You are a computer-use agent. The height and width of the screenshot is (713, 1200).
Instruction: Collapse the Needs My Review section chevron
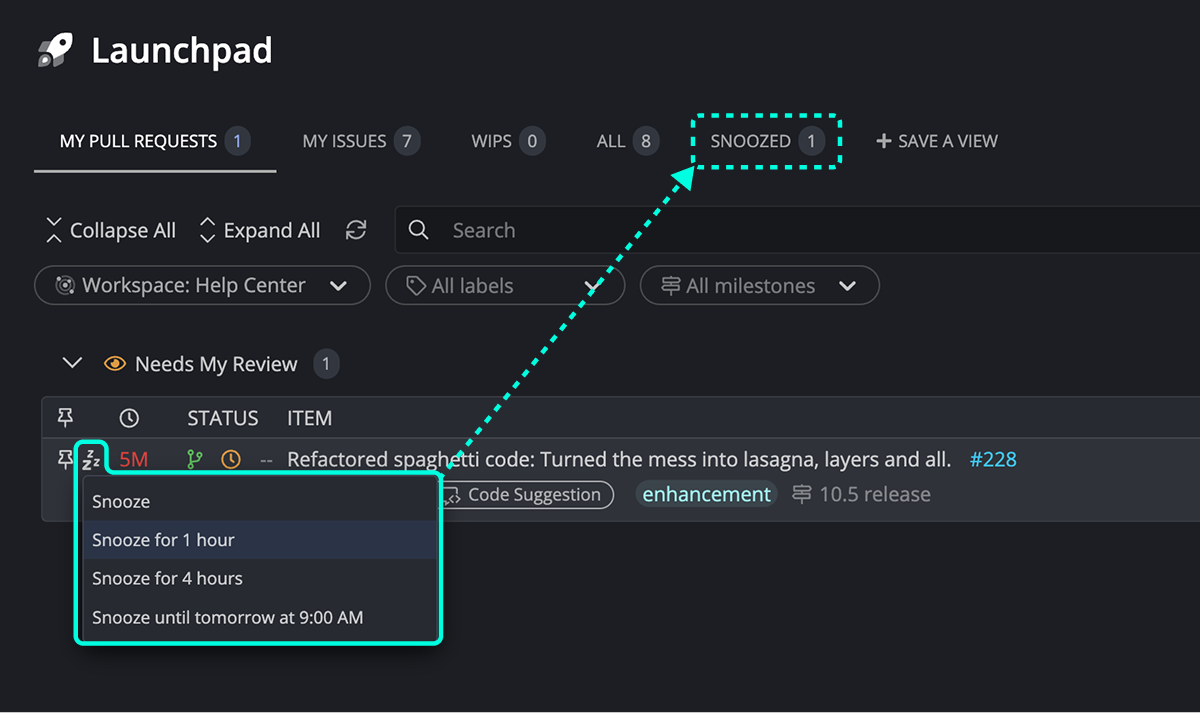click(71, 363)
